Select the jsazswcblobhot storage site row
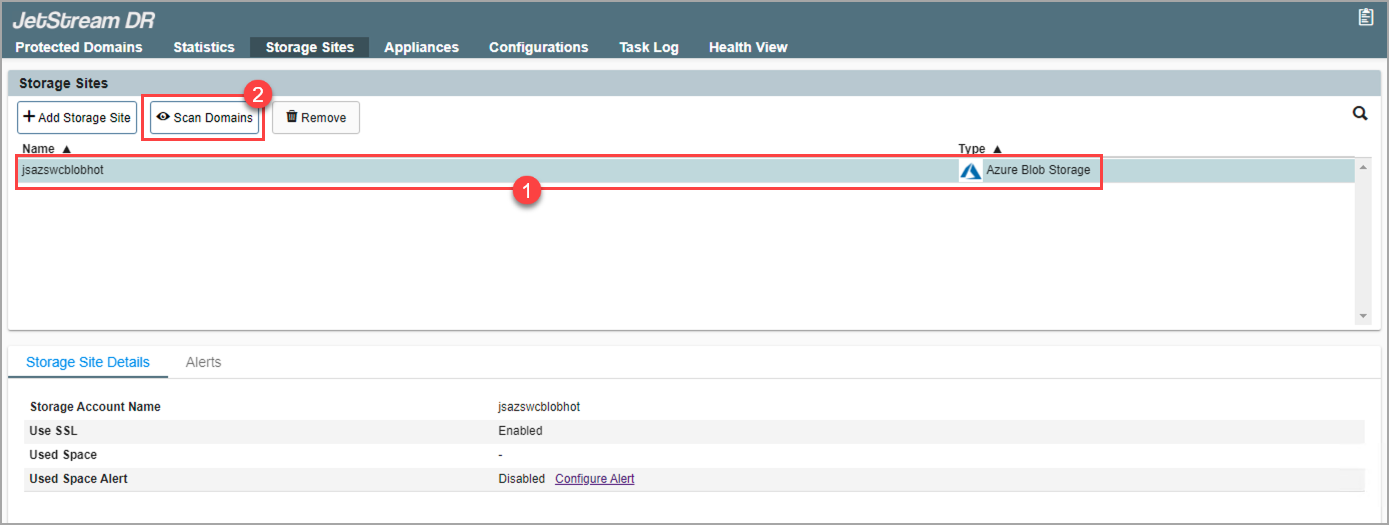Viewport: 1389px width, 525px height. [x=400, y=171]
